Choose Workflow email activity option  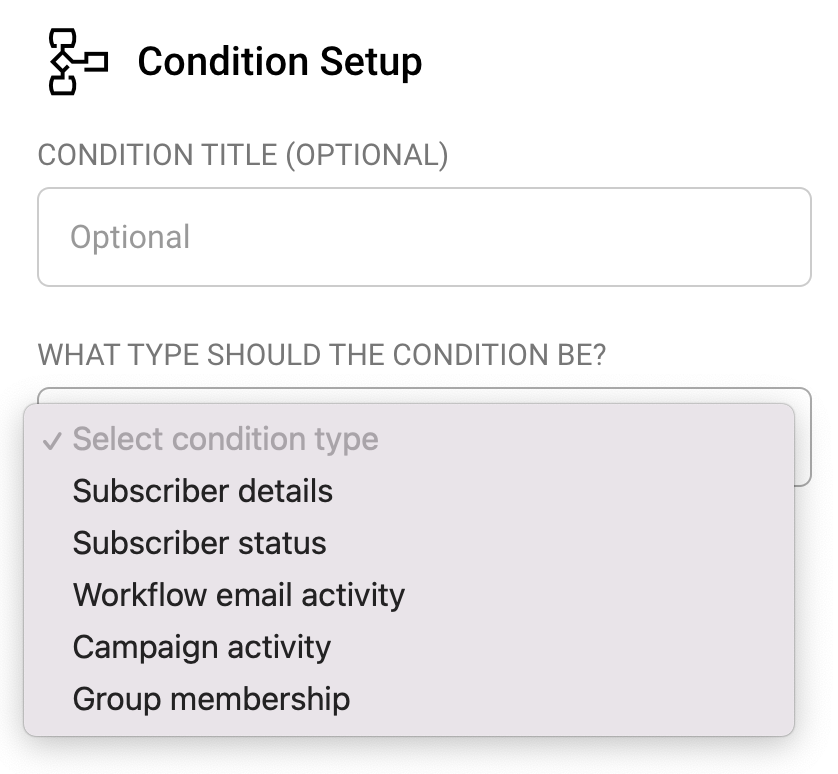239,595
